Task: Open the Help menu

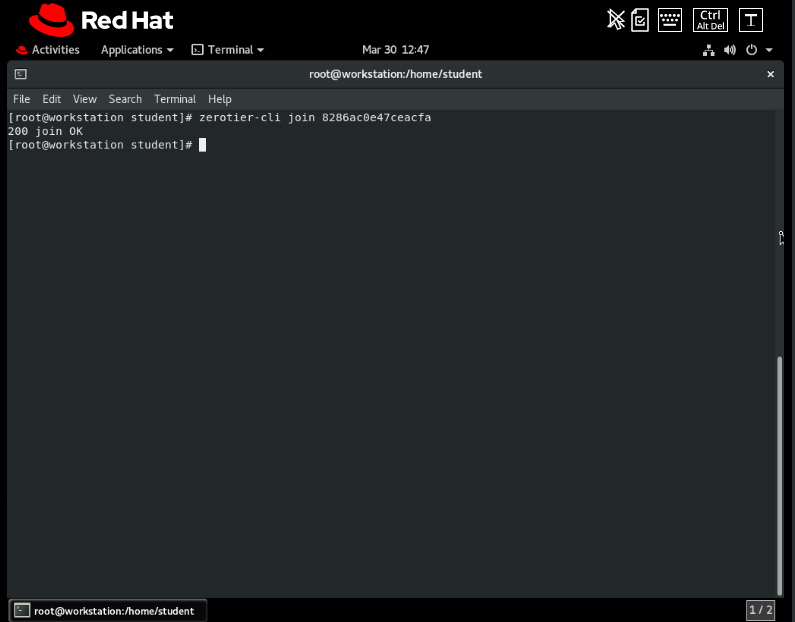Action: coord(220,99)
